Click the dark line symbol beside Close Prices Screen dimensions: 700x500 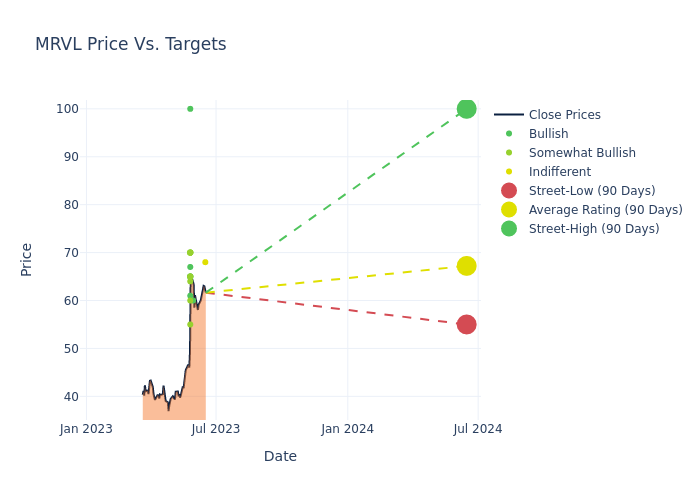tap(509, 115)
